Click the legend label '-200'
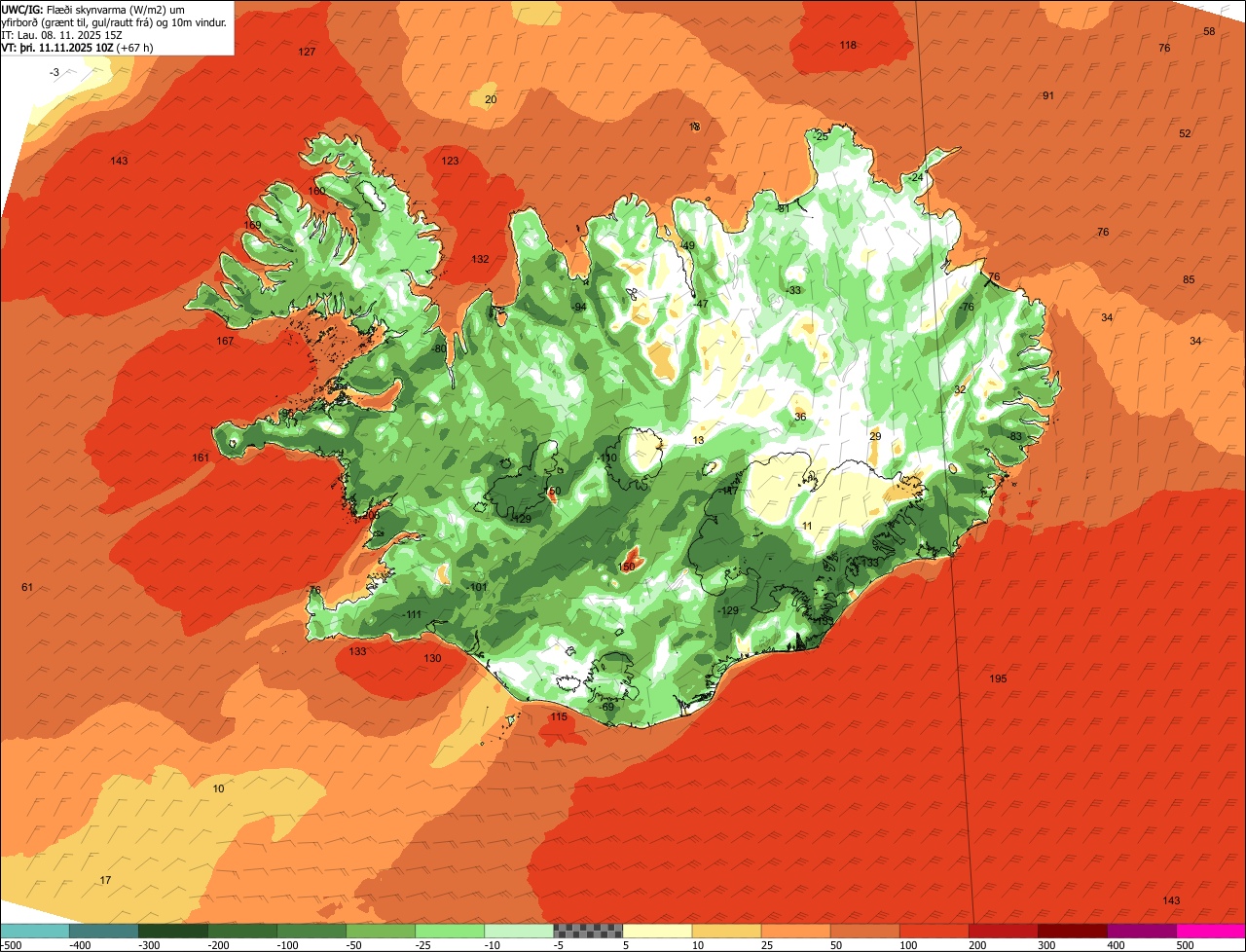 tap(219, 945)
